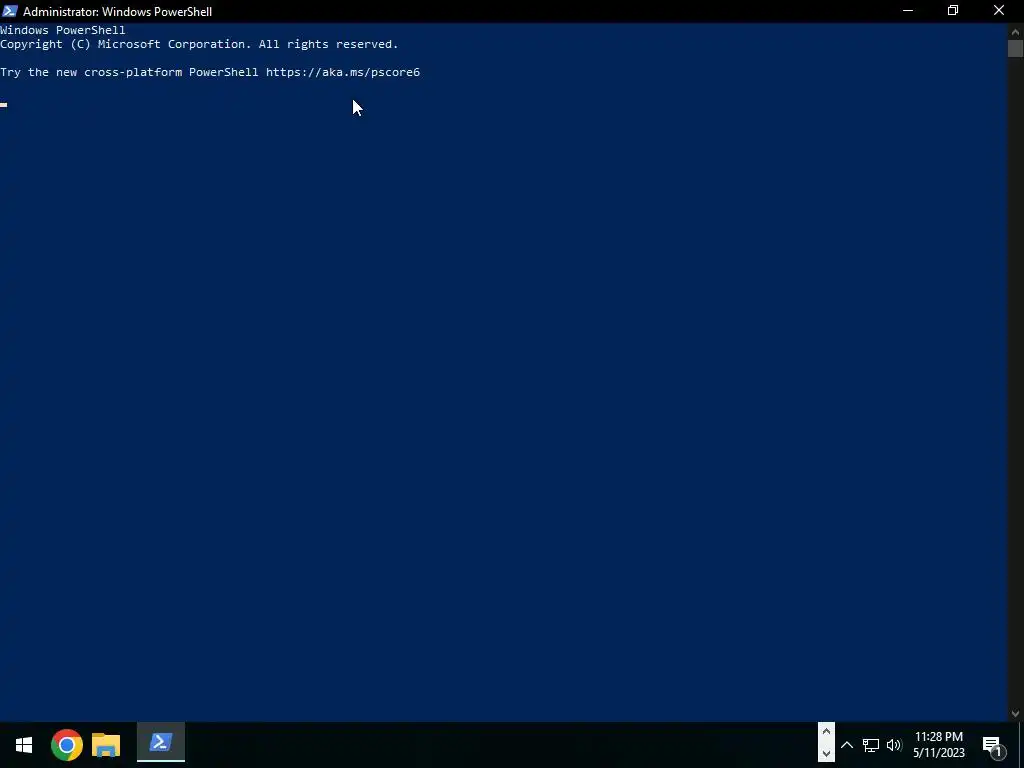Close the PowerShell window
Image resolution: width=1024 pixels, height=768 pixels.
tap(999, 11)
